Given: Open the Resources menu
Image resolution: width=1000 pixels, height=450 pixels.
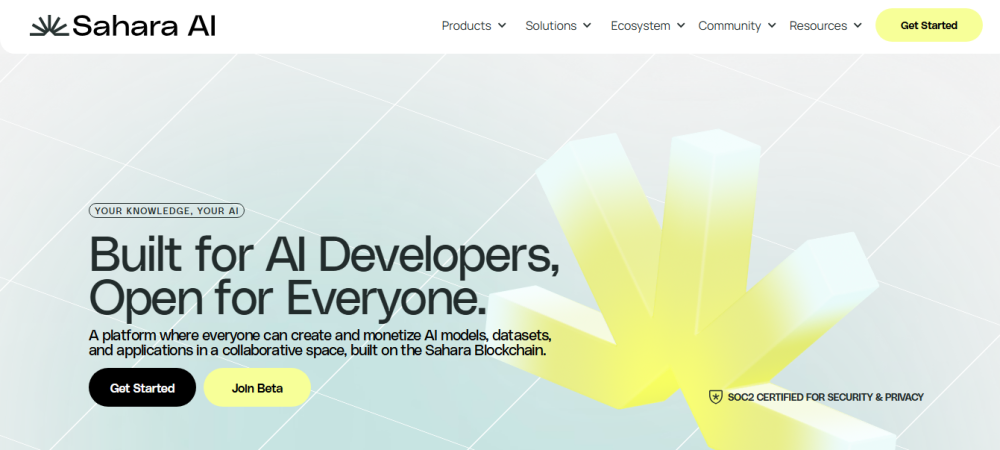Looking at the screenshot, I should [818, 25].
